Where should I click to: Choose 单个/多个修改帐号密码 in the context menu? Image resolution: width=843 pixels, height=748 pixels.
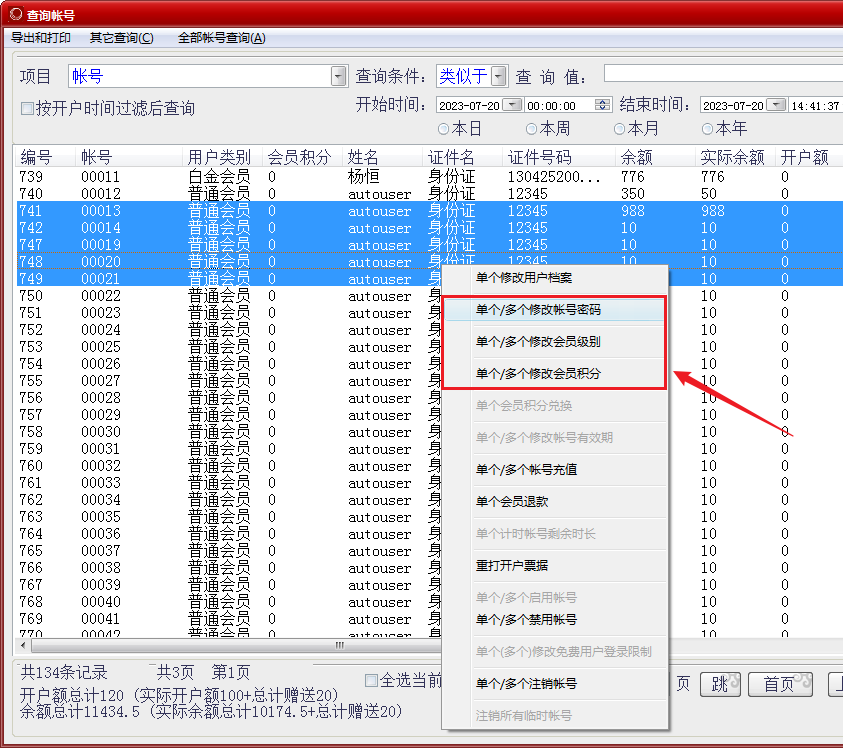tap(538, 310)
